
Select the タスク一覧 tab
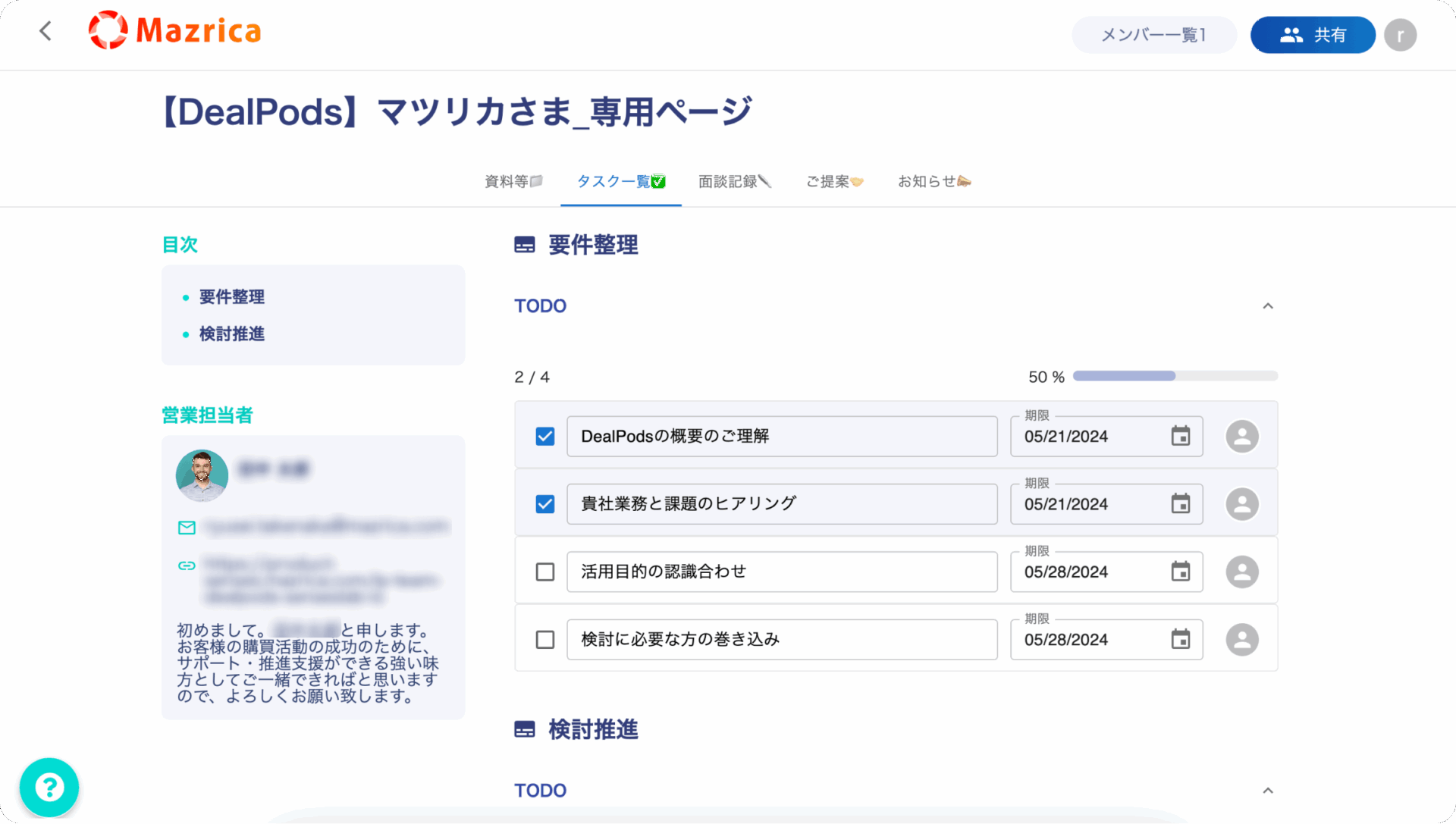pyautogui.click(x=621, y=181)
